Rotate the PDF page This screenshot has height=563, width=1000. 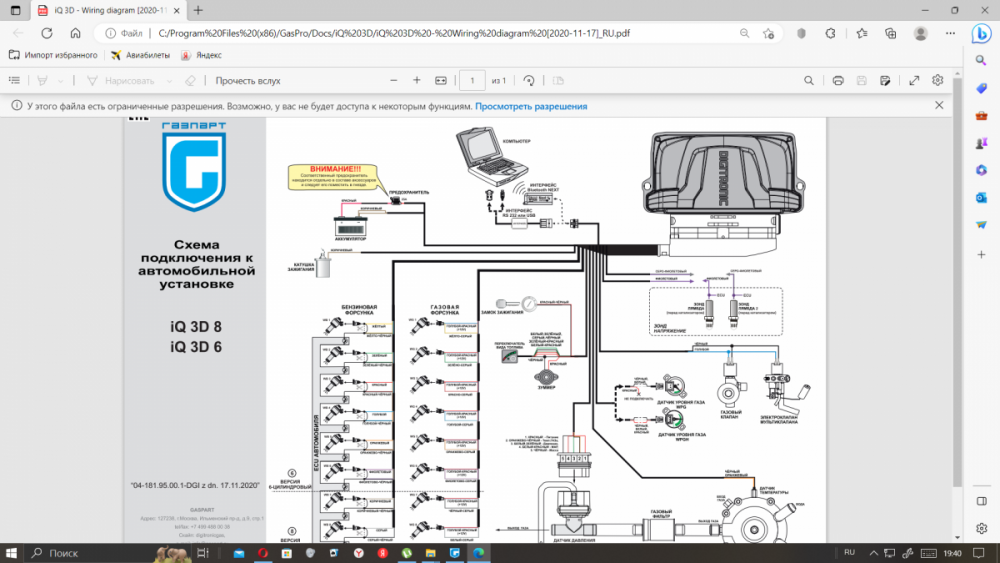click(529, 80)
